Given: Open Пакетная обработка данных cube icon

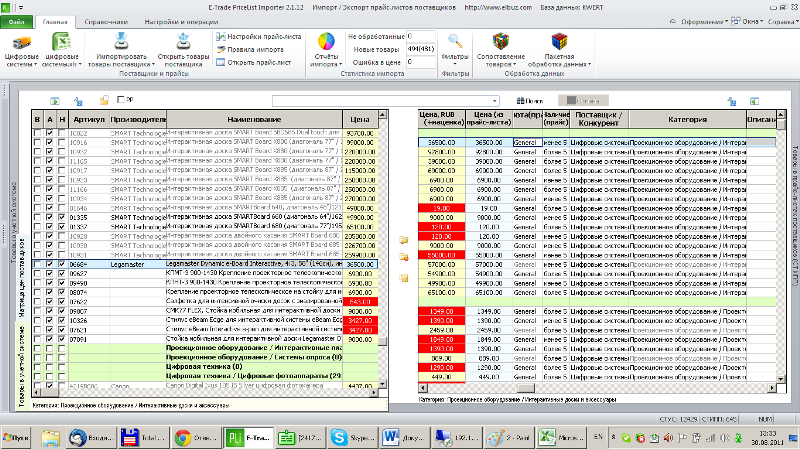Looking at the screenshot, I should coord(559,41).
